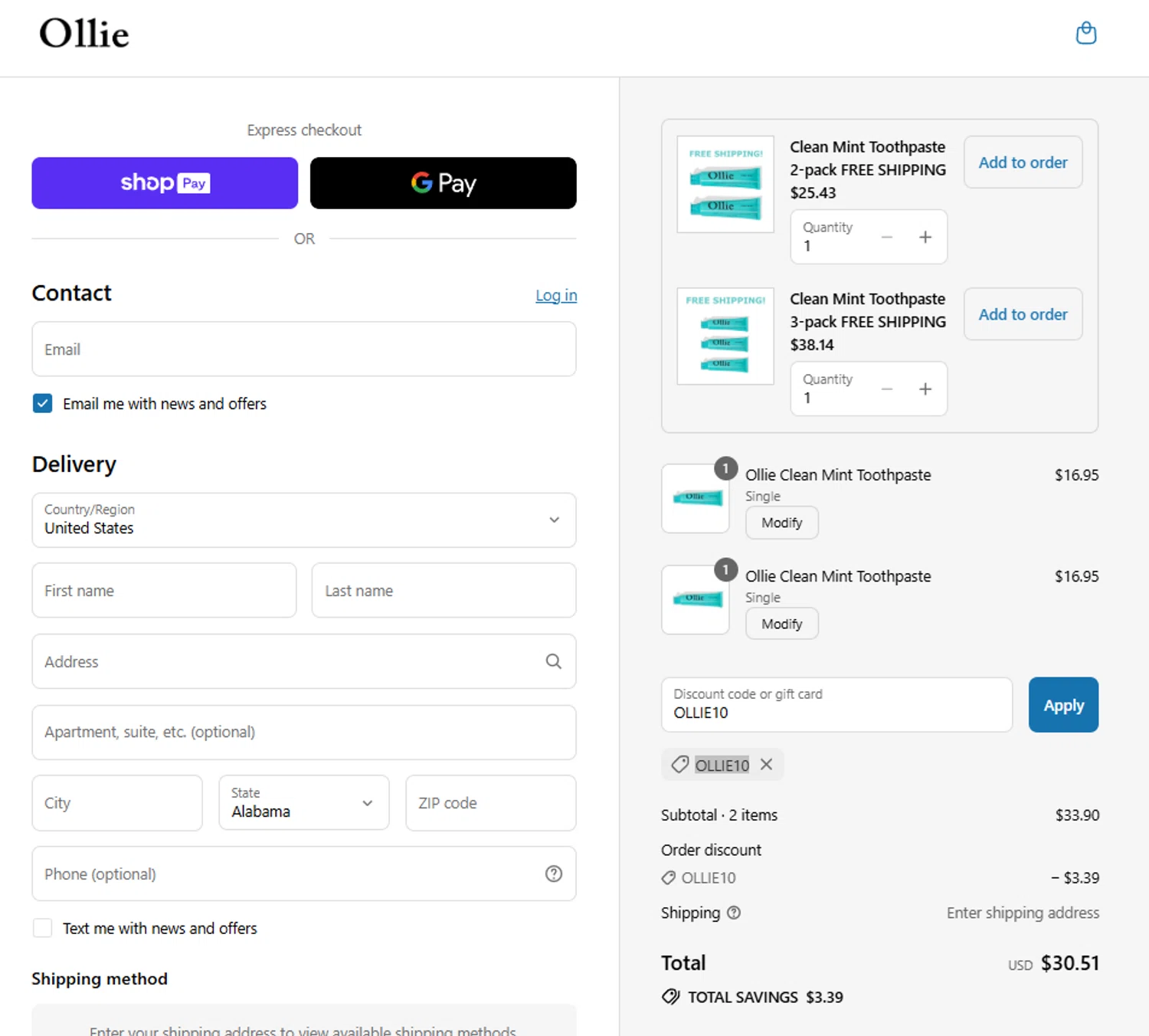
Task: Click the Ollie logo
Action: click(x=84, y=34)
